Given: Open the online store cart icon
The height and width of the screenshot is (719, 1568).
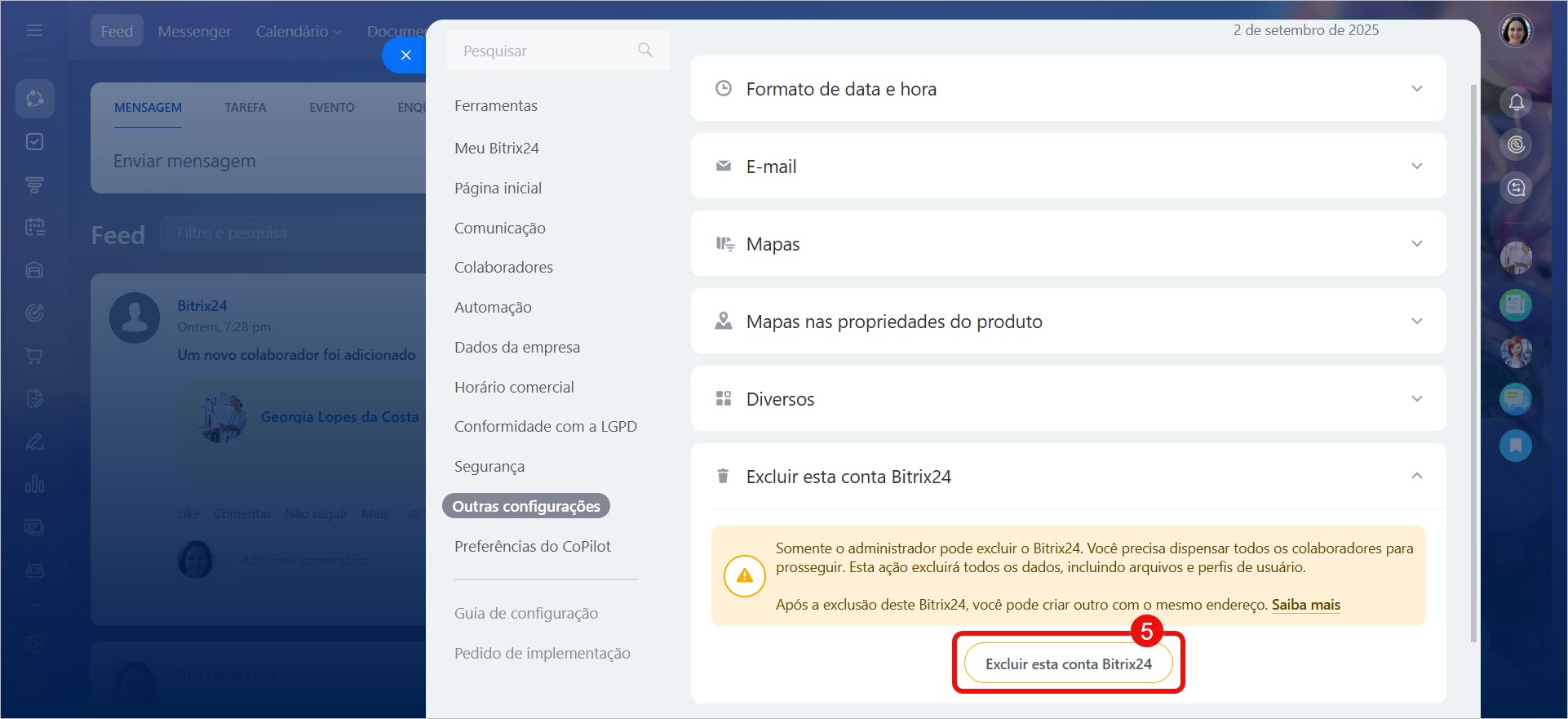Looking at the screenshot, I should 34,356.
